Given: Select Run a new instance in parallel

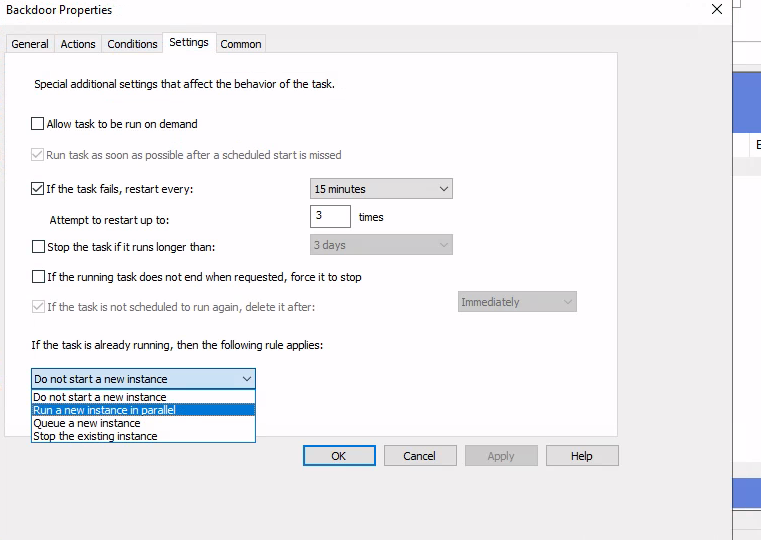Looking at the screenshot, I should click(105, 410).
